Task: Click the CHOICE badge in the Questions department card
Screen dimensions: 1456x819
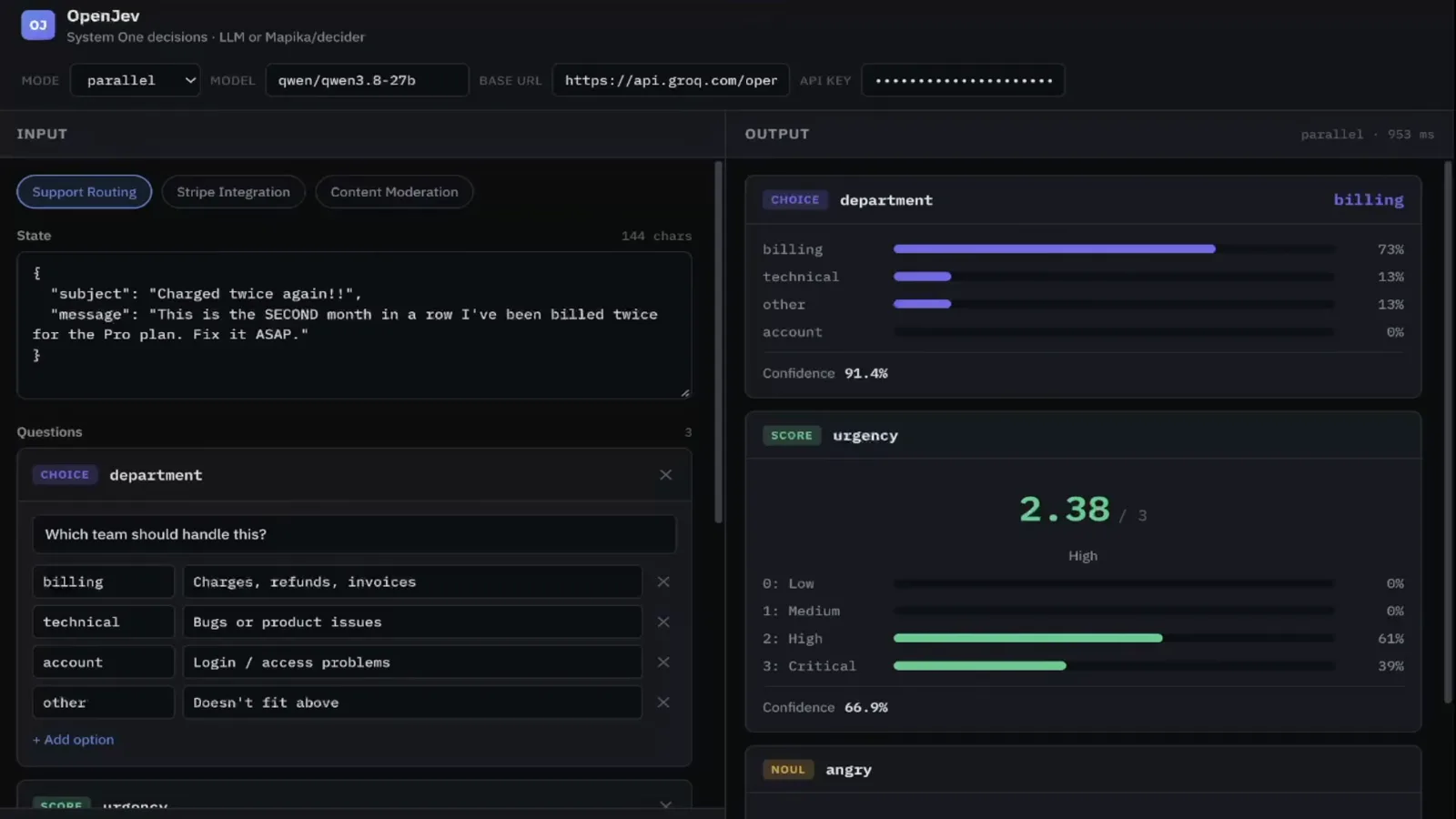Action: [65, 475]
